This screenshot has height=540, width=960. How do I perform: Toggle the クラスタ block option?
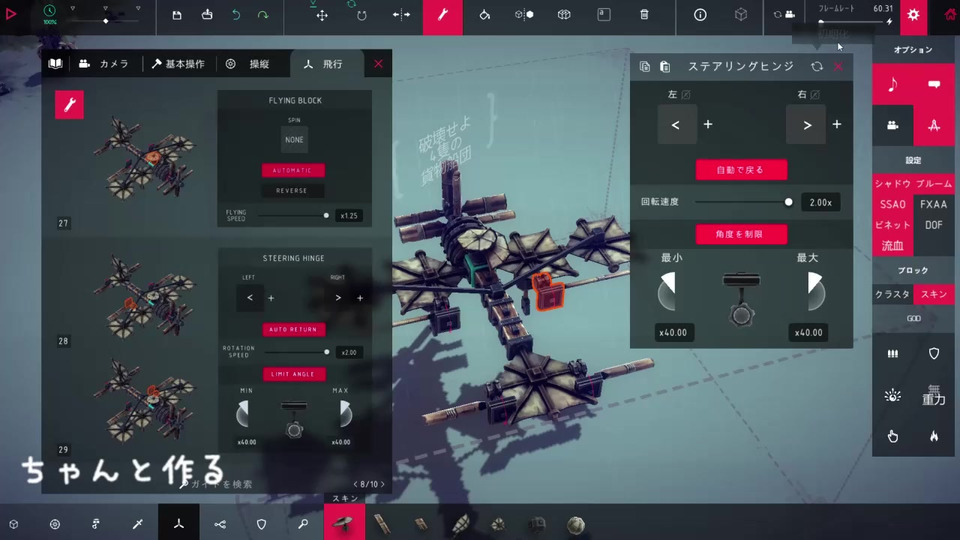point(893,294)
